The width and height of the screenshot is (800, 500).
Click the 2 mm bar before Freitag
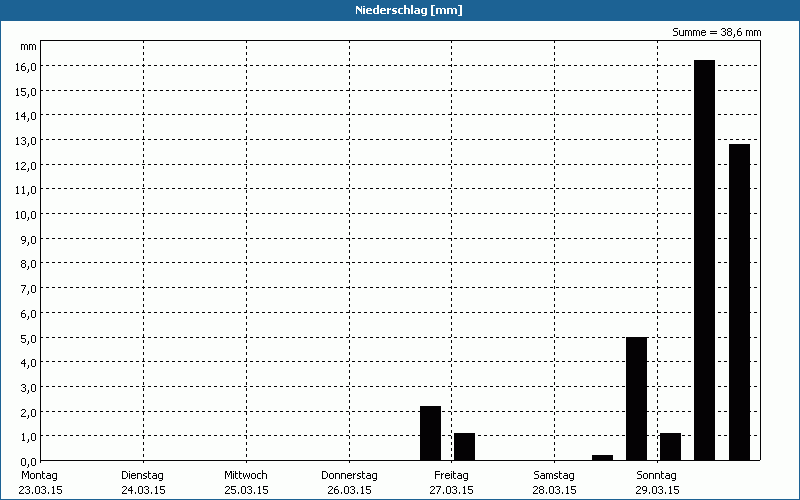[431, 433]
